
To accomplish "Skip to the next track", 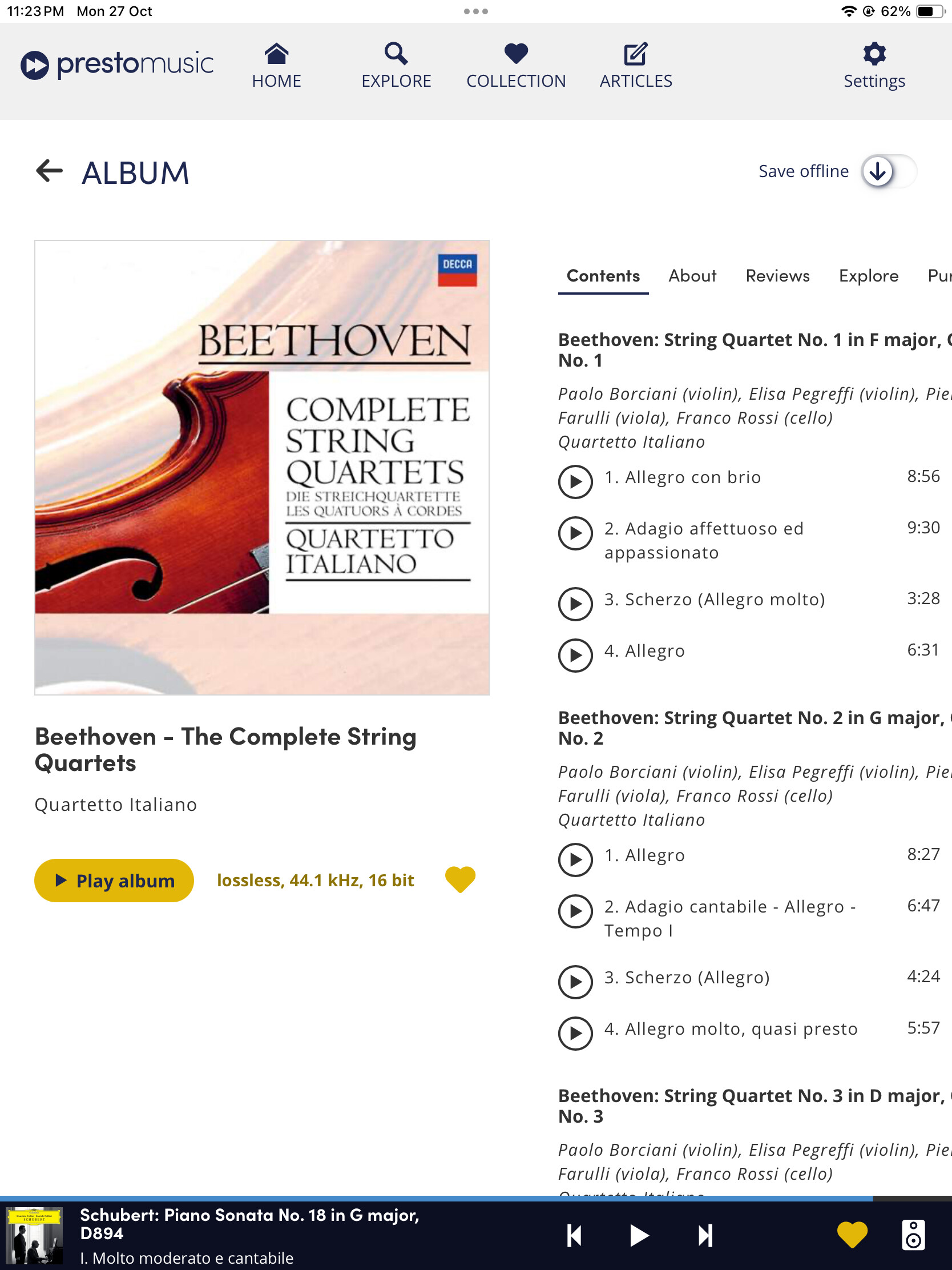I will [x=705, y=1236].
